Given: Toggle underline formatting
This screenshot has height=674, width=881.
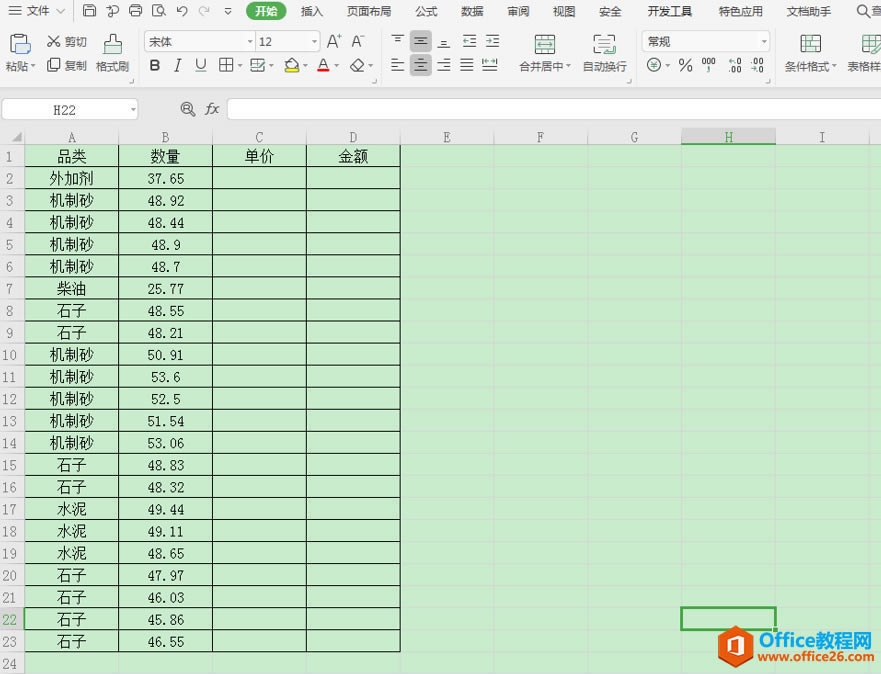Looking at the screenshot, I should click(201, 66).
